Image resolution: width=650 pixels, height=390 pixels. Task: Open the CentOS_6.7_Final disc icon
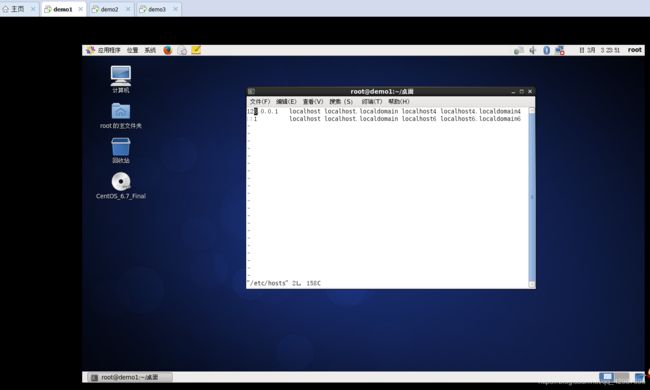121,185
